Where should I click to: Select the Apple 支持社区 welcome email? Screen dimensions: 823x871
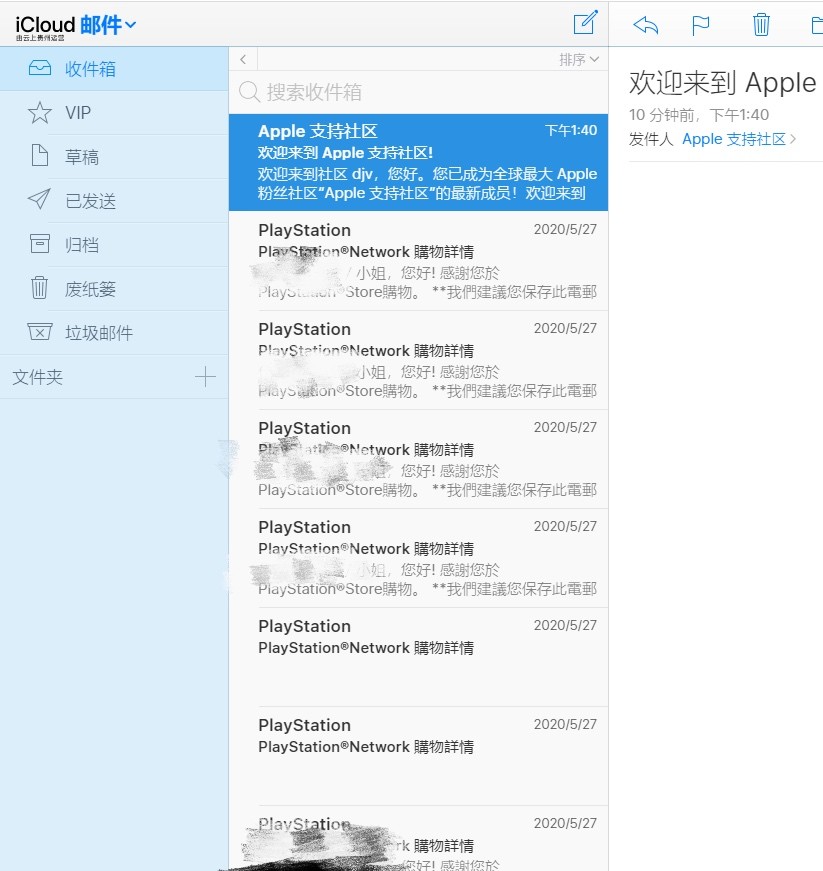(419, 162)
